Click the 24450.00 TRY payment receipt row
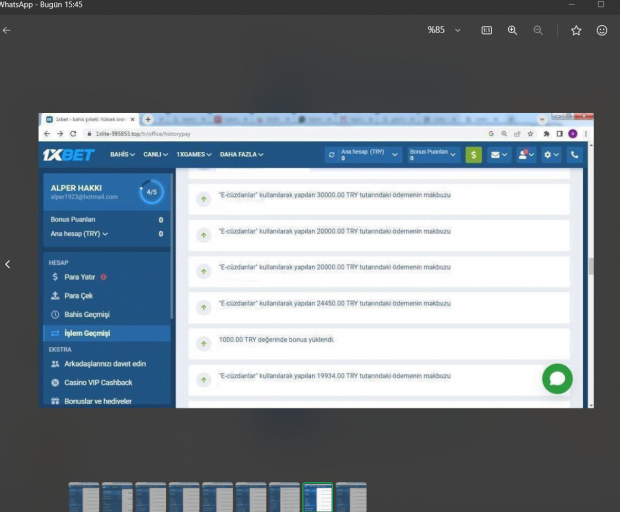 pos(379,308)
